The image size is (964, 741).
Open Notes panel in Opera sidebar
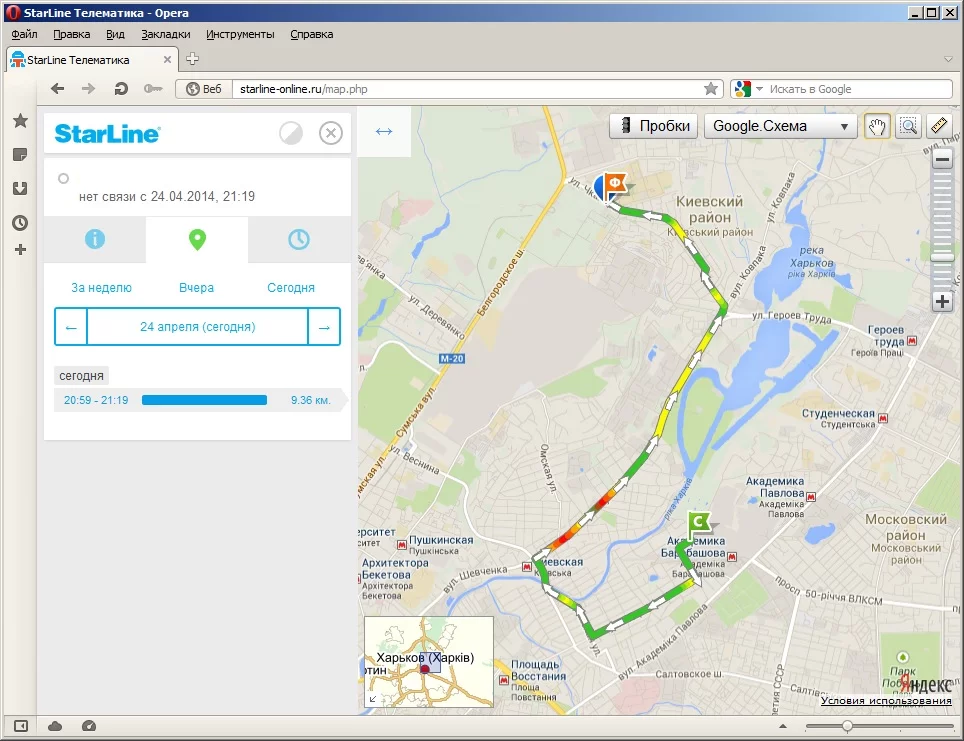(x=20, y=154)
